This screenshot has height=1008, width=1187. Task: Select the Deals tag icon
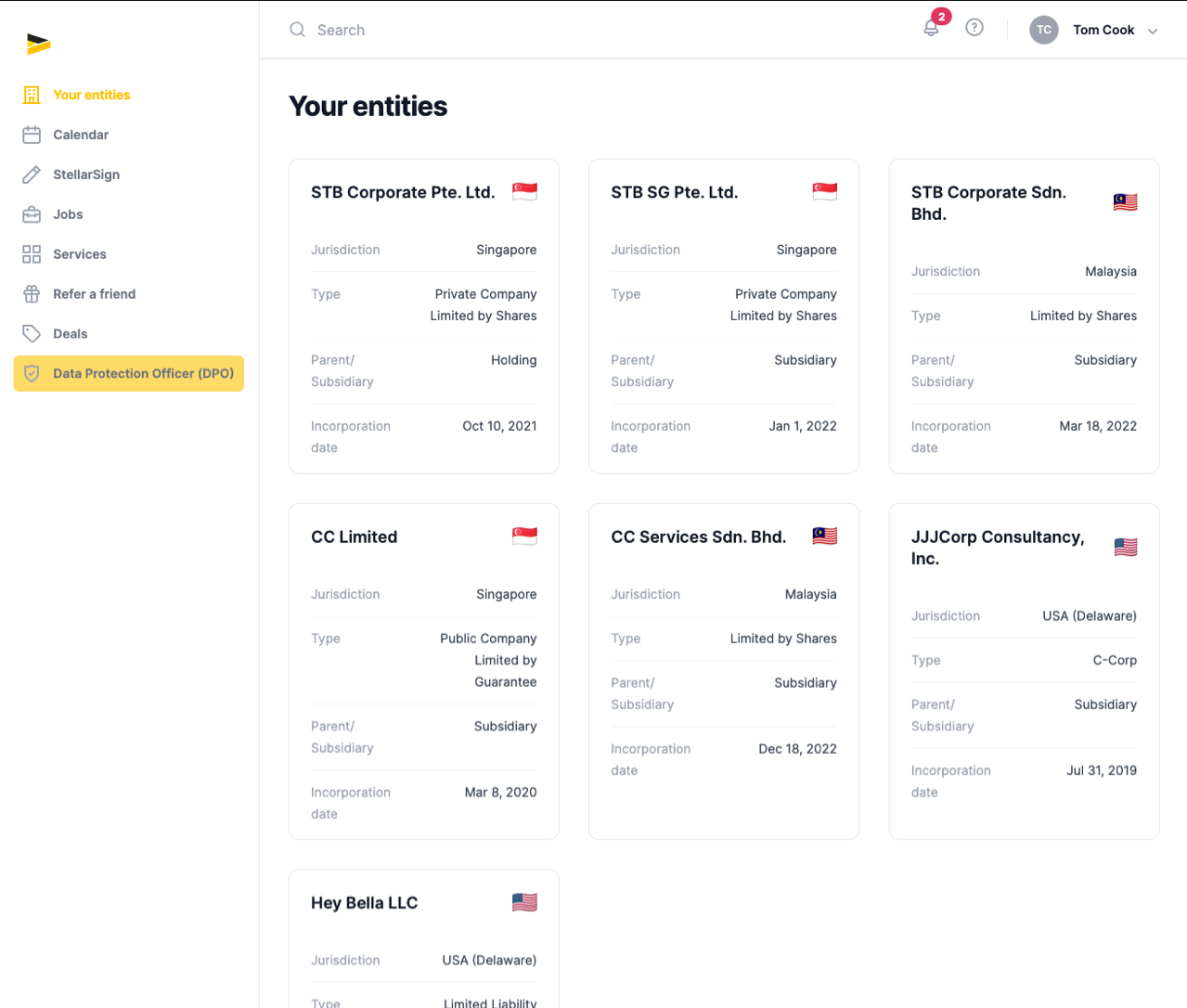pyautogui.click(x=32, y=334)
